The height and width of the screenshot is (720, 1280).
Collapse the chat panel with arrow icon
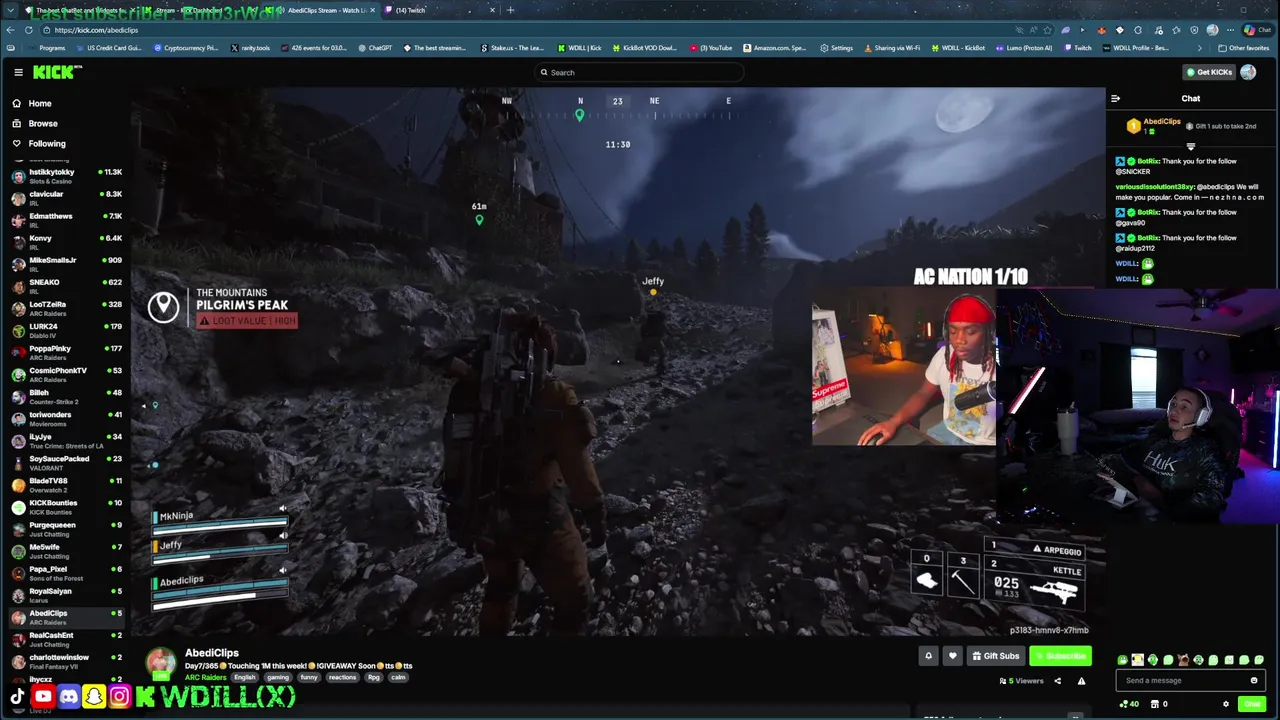(x=1115, y=98)
